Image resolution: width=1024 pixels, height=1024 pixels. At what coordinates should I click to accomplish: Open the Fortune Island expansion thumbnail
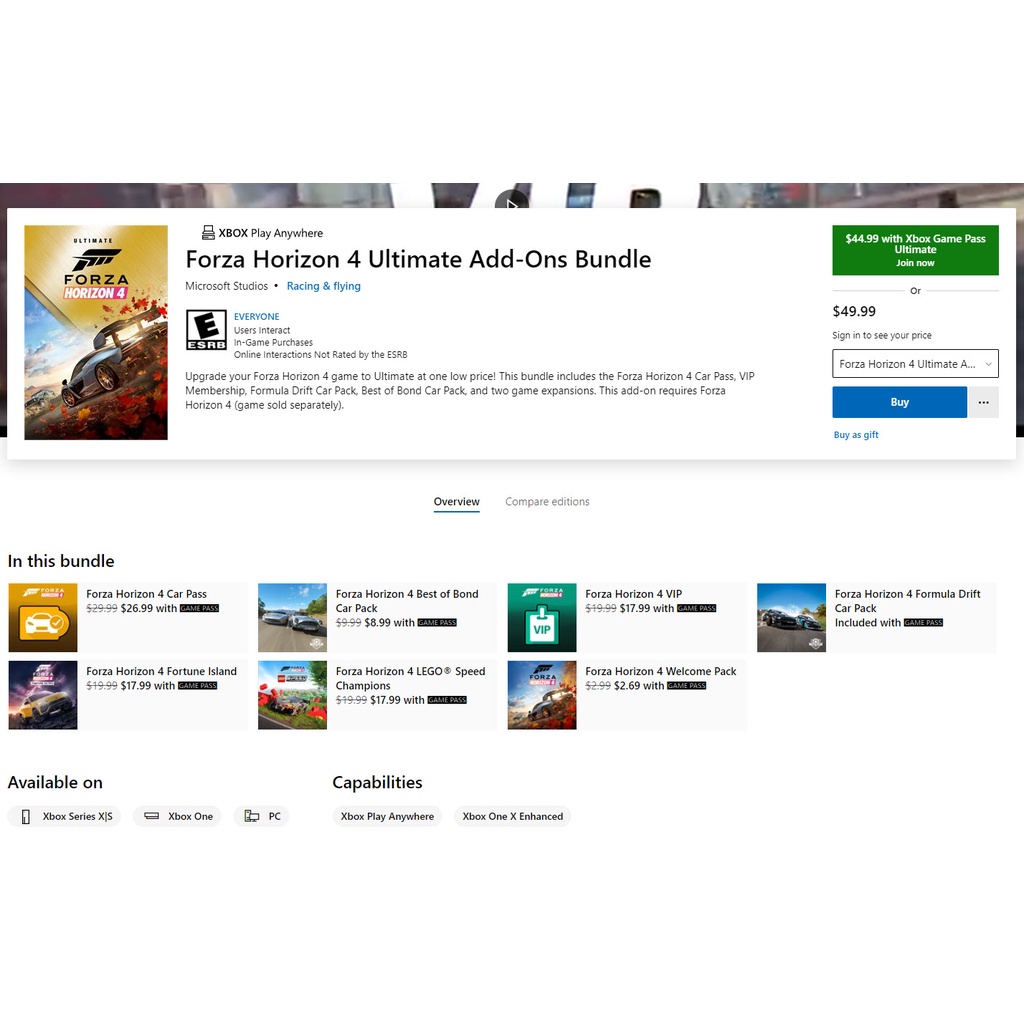tap(42, 695)
